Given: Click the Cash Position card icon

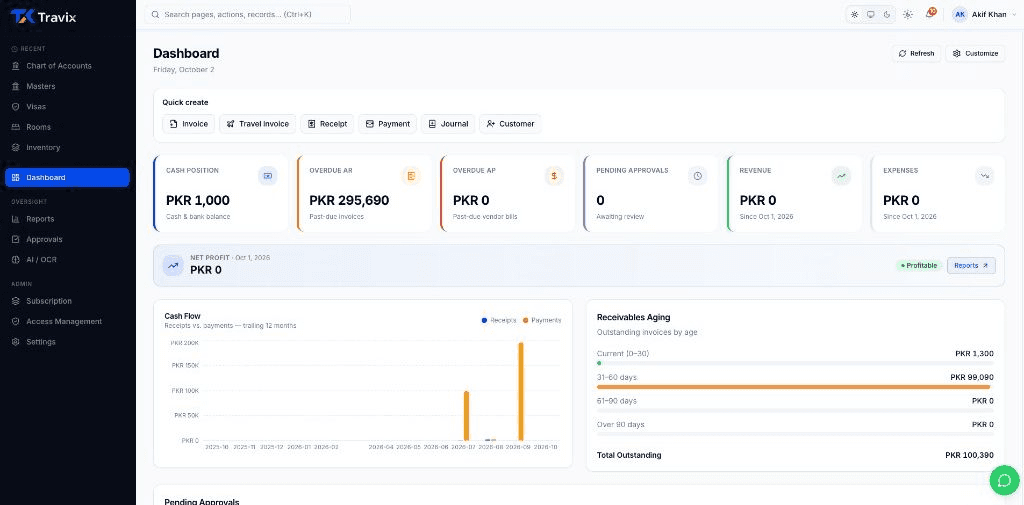Looking at the screenshot, I should (268, 176).
